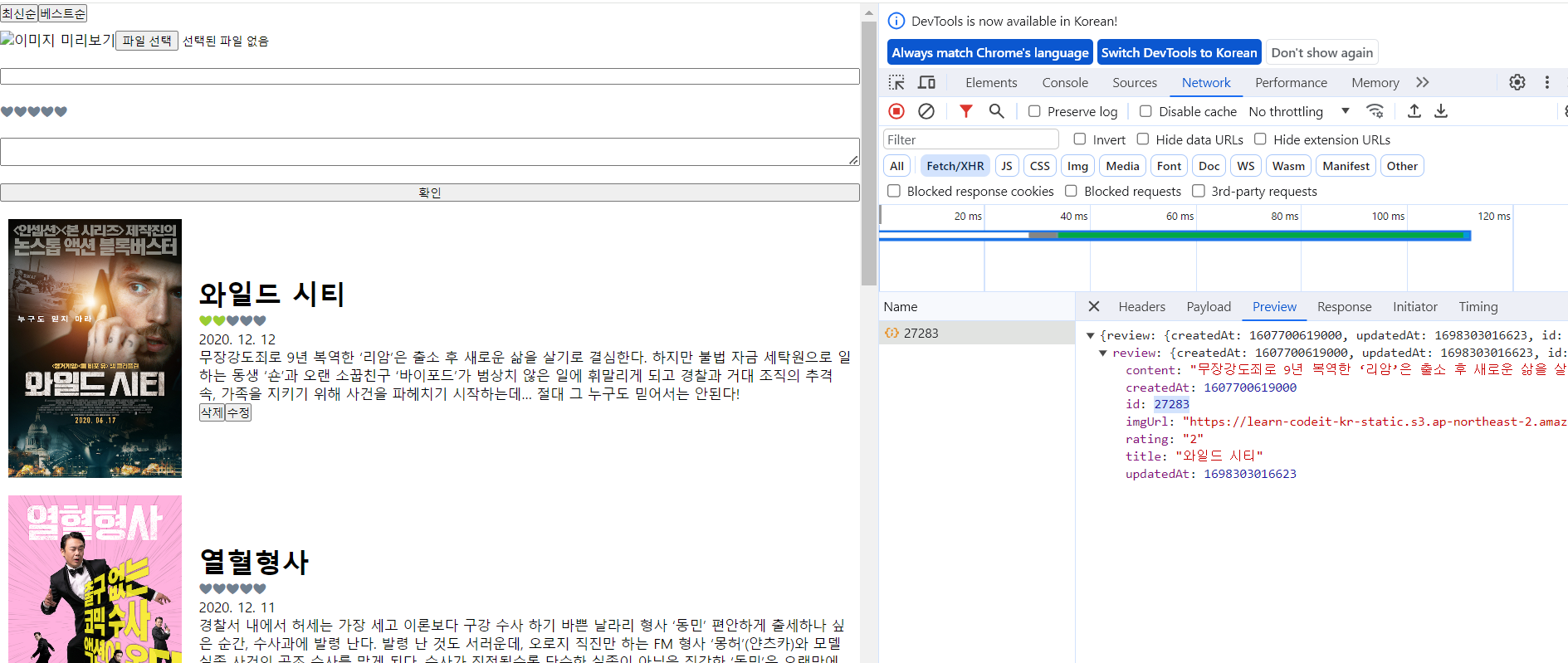This screenshot has width=1568, height=663.
Task: Filter requests by Wasm
Action: point(1288,166)
